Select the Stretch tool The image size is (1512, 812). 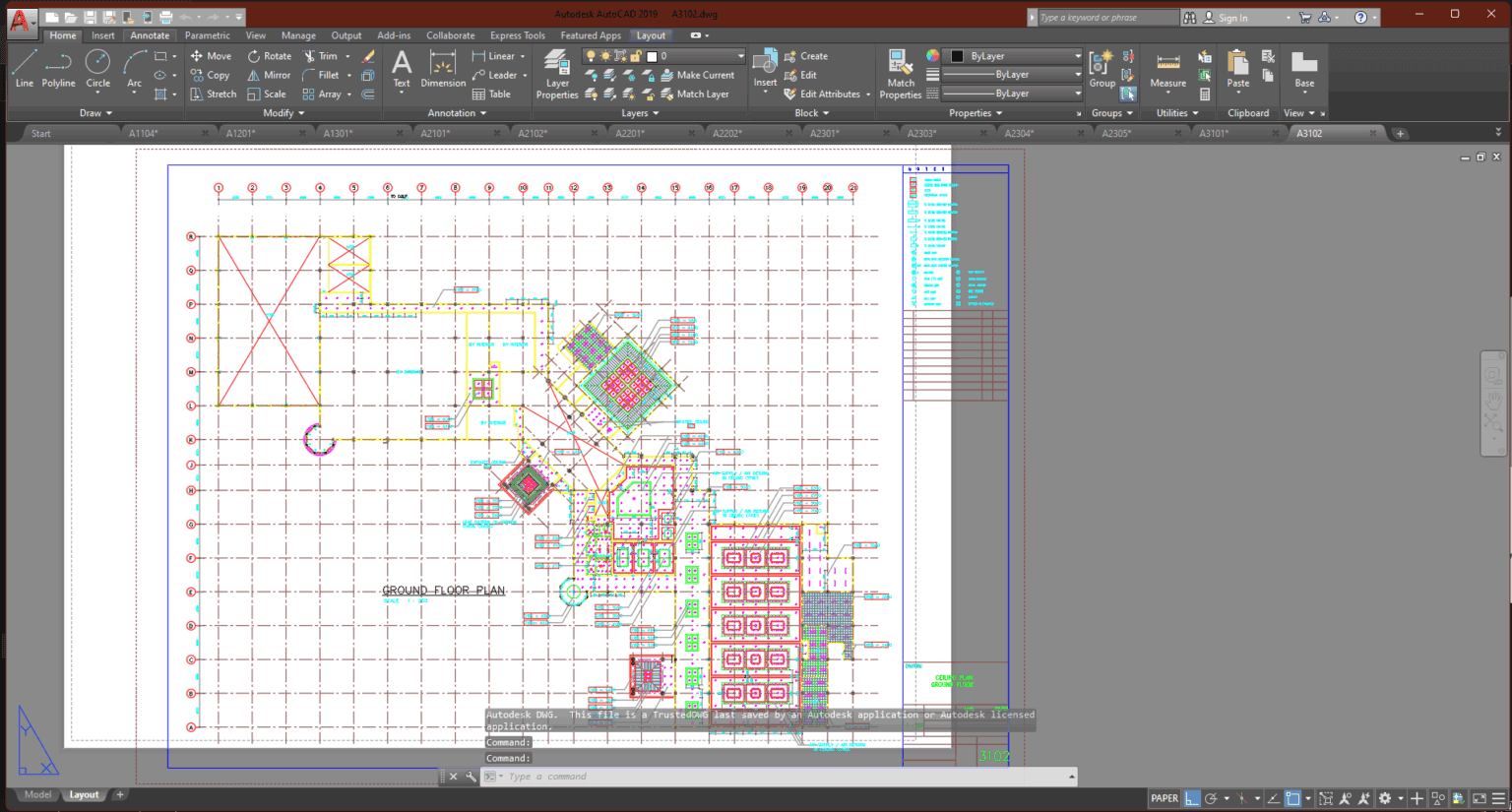pyautogui.click(x=213, y=94)
